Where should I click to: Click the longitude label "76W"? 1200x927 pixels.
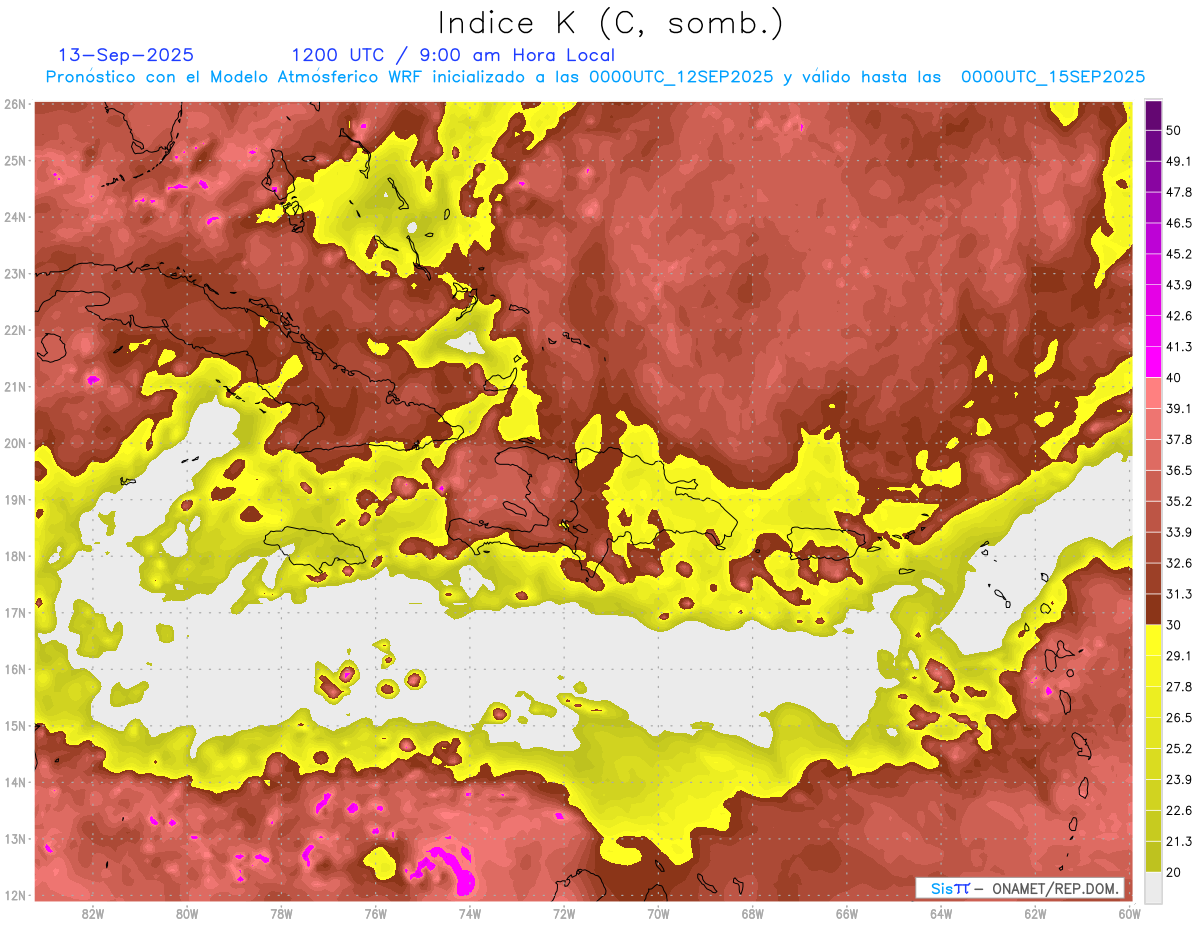pos(376,913)
